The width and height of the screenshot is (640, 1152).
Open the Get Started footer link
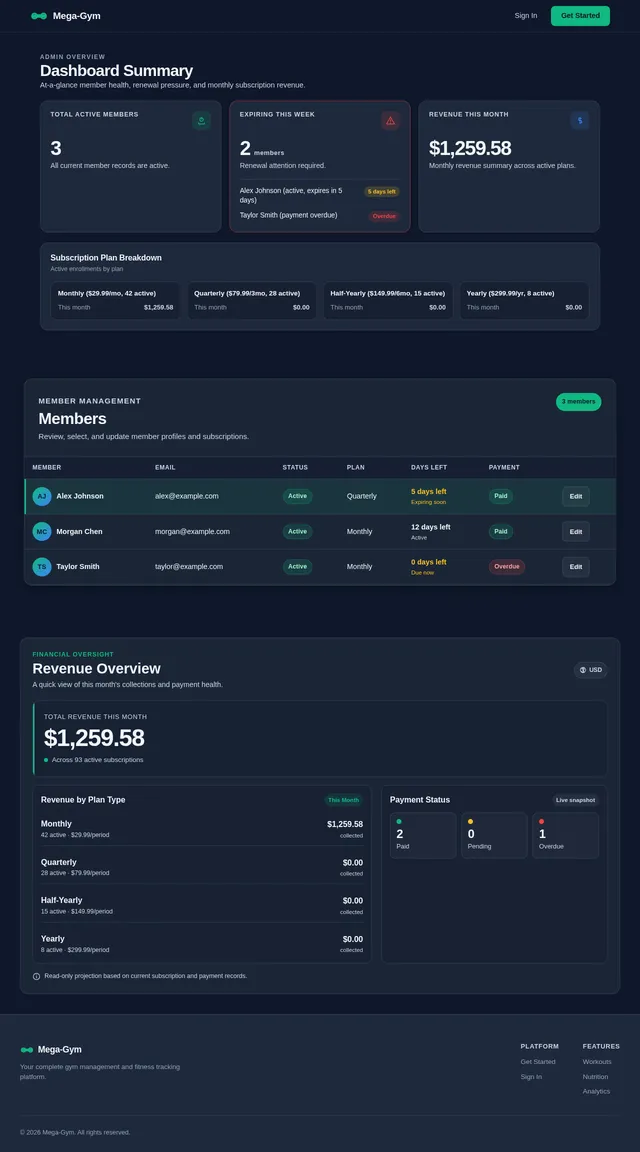tap(538, 1062)
